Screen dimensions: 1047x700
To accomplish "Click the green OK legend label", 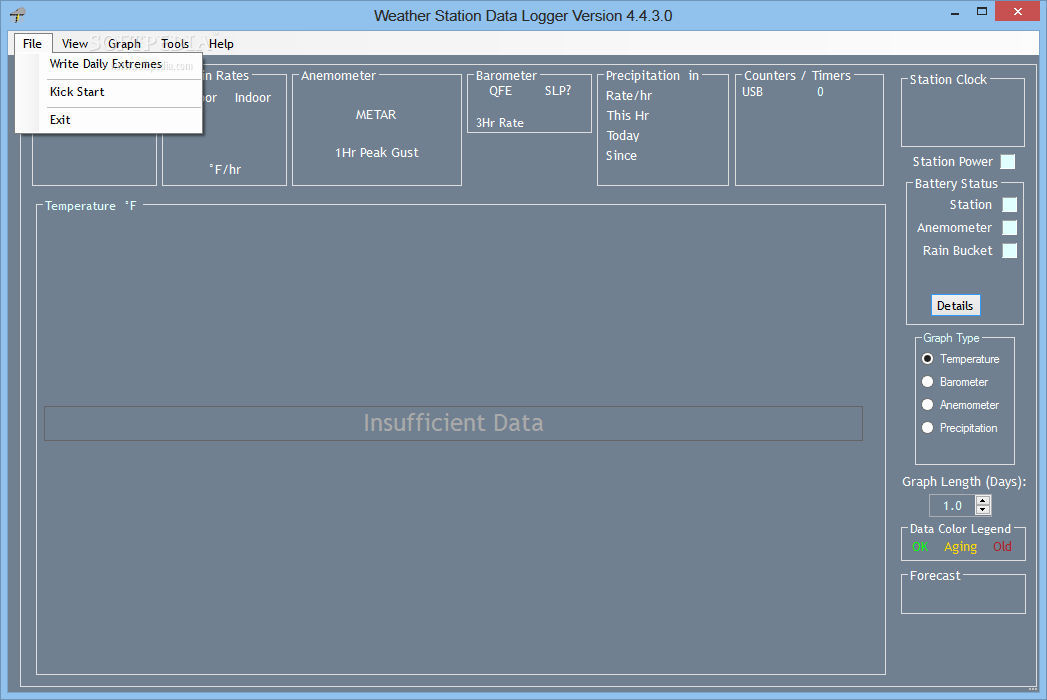I will click(920, 546).
